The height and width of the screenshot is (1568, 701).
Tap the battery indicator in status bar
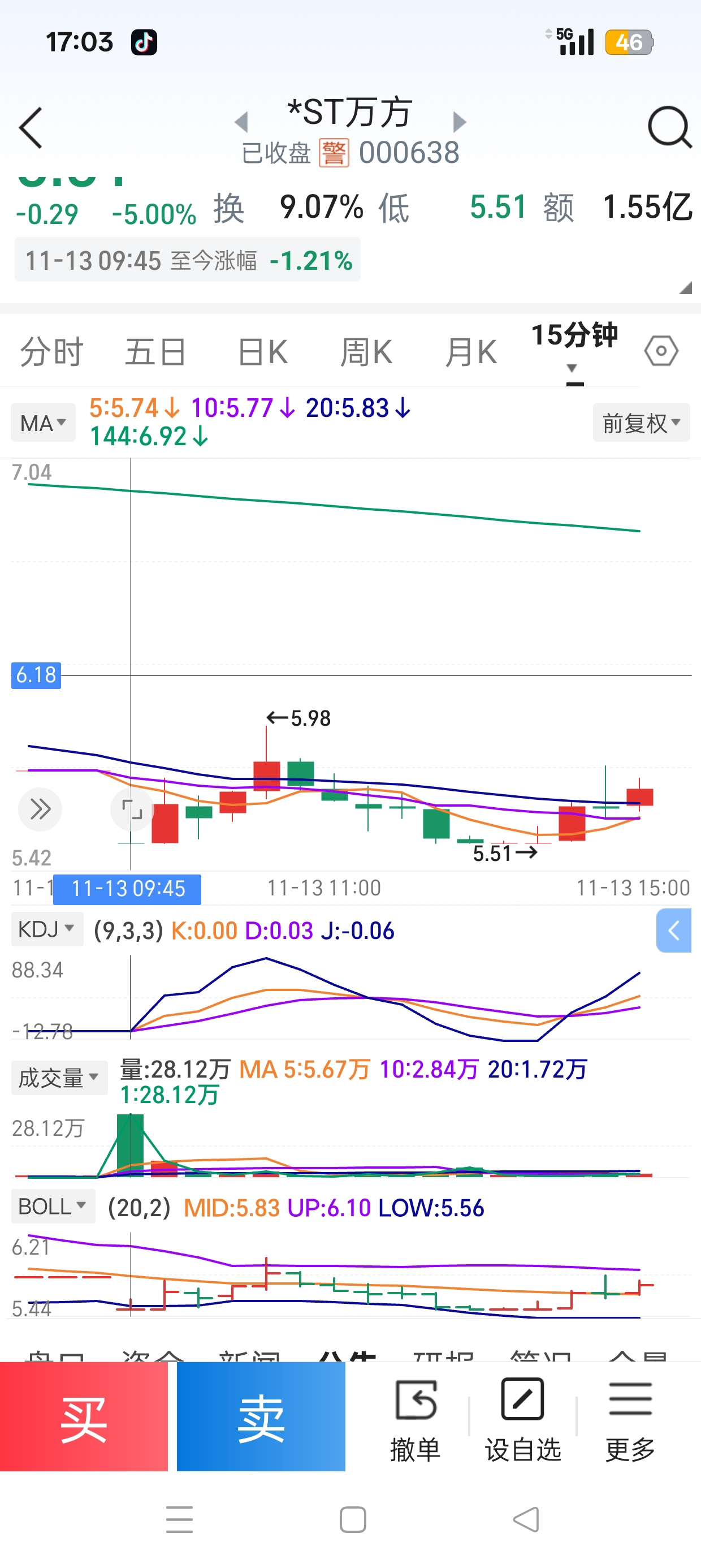[x=629, y=42]
